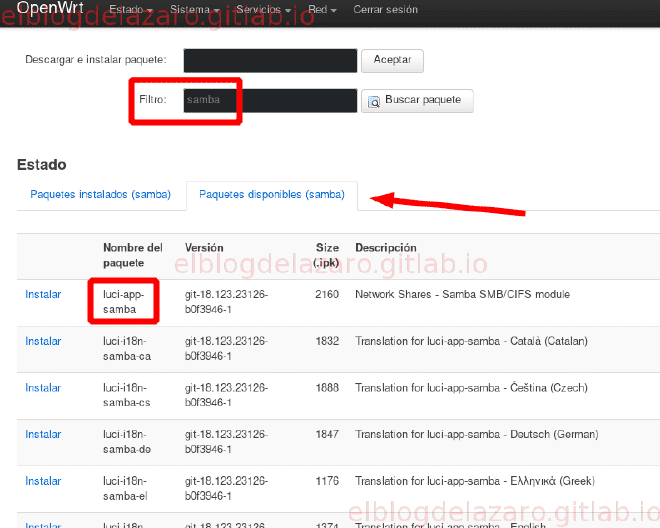
Task: Select package name luci-i18n-samba-de
Action: (127, 442)
